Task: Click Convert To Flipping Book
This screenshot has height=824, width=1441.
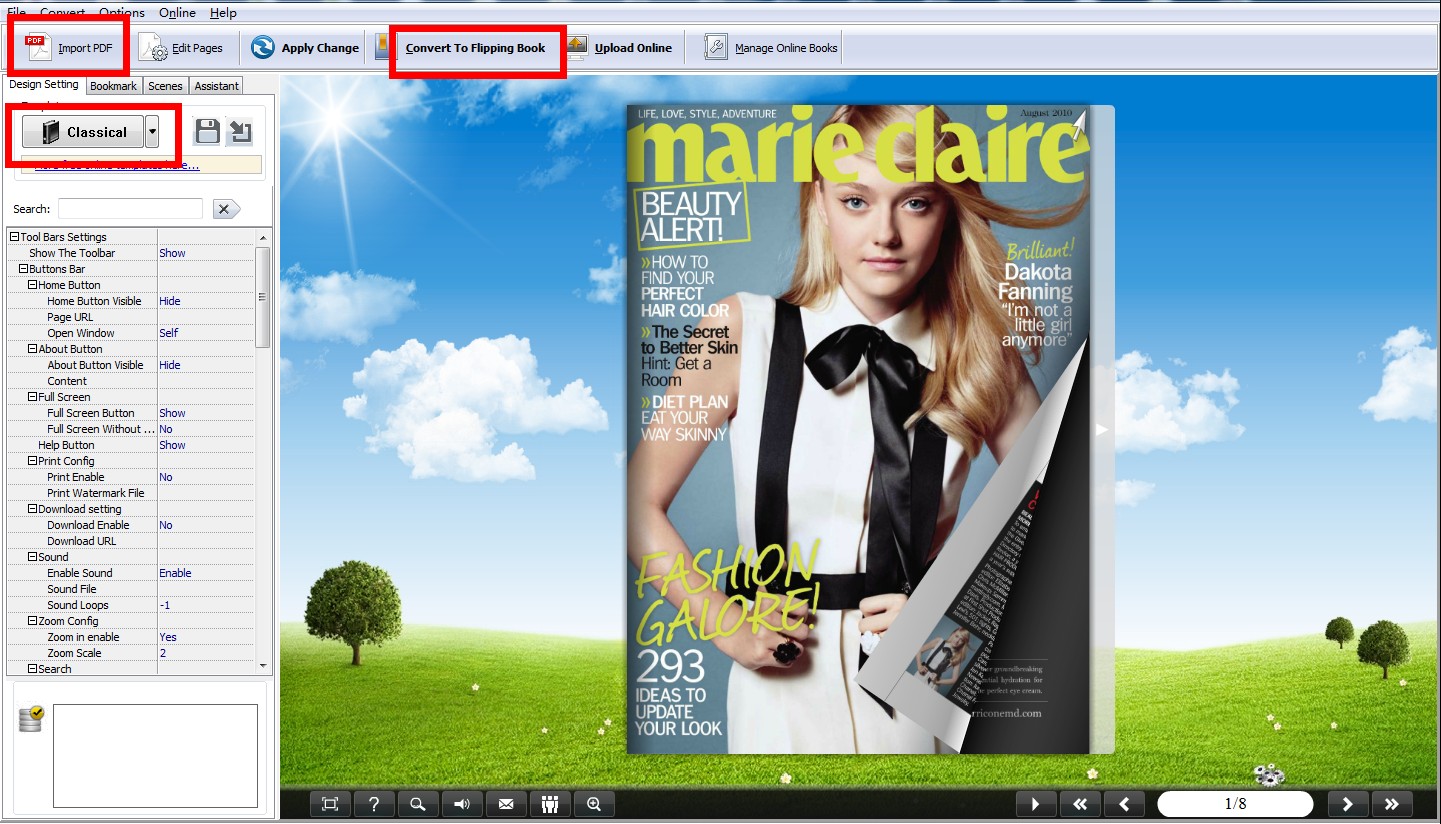Action: pos(475,48)
